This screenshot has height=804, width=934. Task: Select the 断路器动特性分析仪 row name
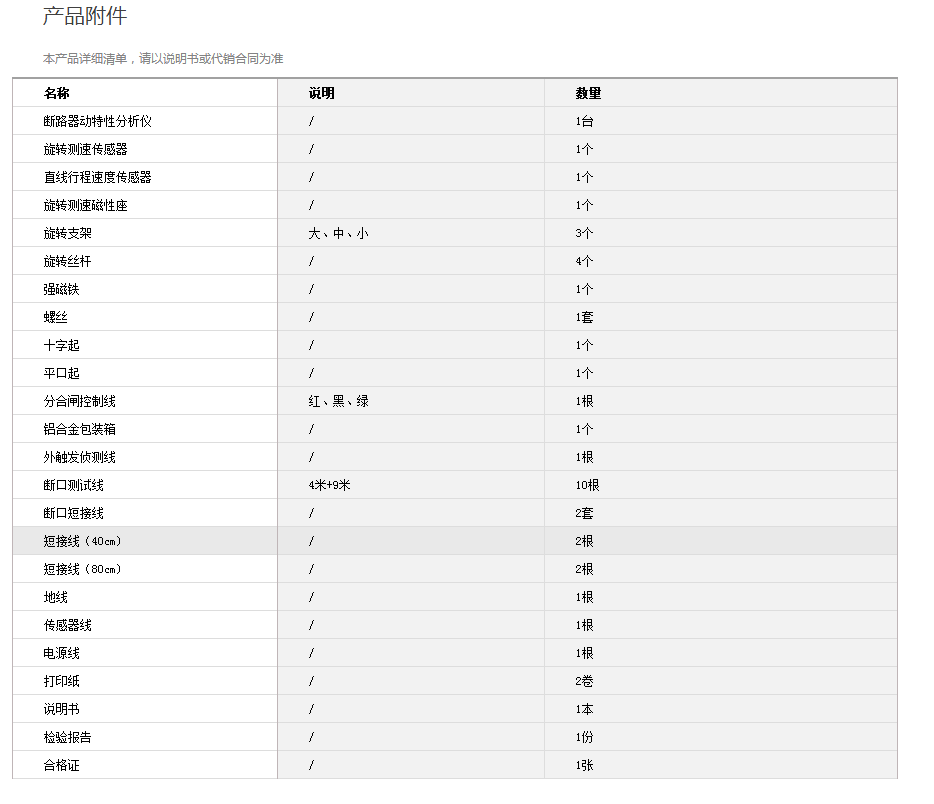(97, 121)
